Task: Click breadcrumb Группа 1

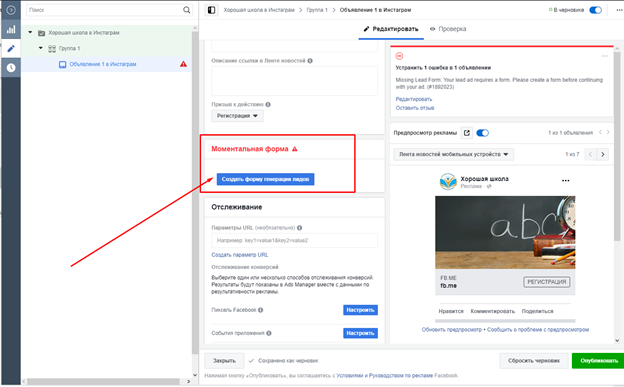Action: [x=317, y=10]
